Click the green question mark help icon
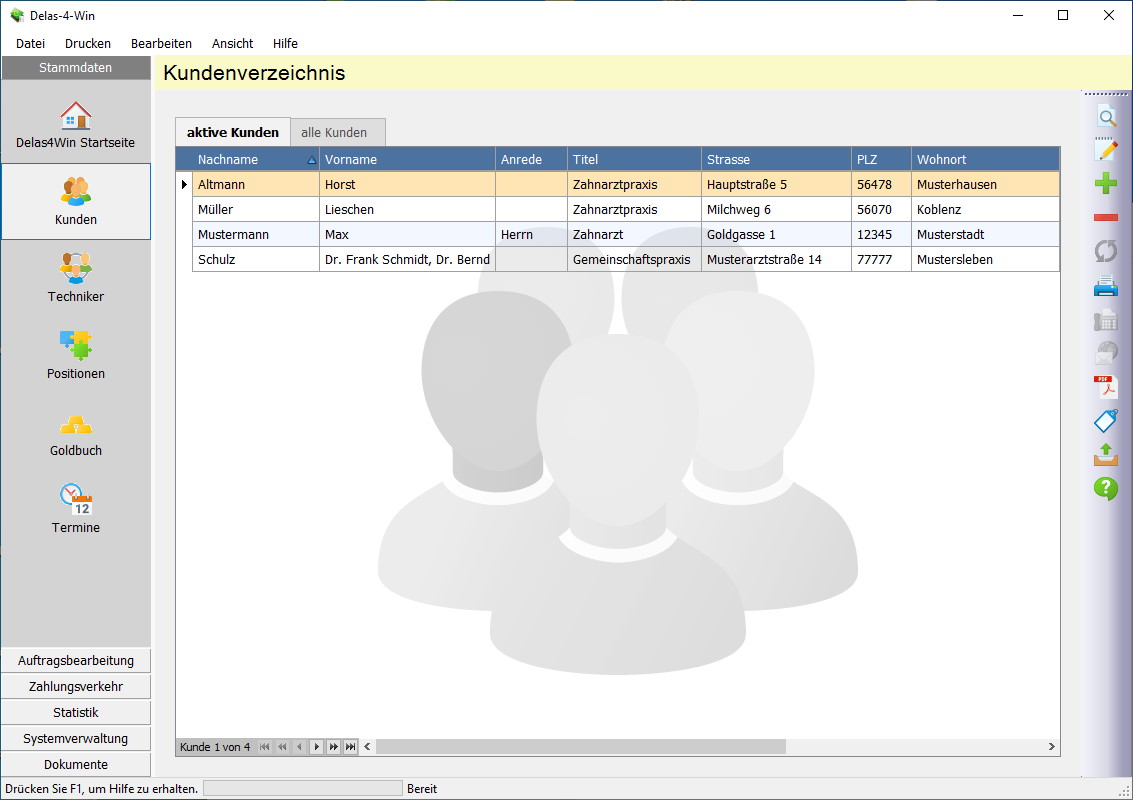This screenshot has width=1133, height=800. click(x=1106, y=488)
